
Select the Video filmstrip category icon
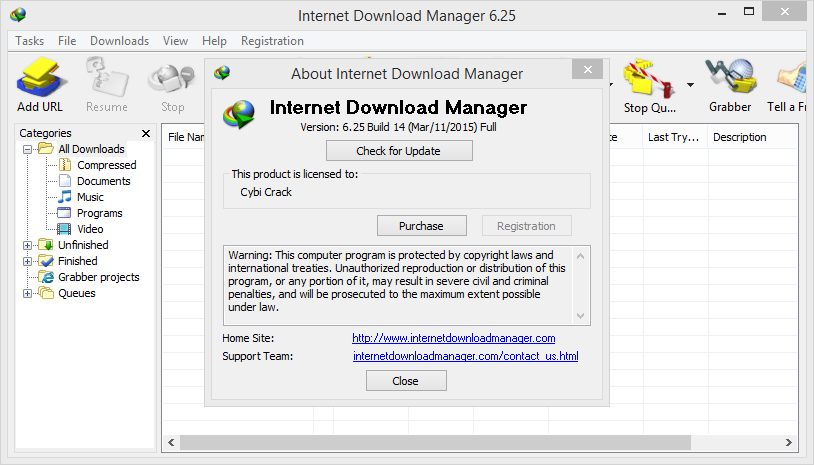coord(64,229)
